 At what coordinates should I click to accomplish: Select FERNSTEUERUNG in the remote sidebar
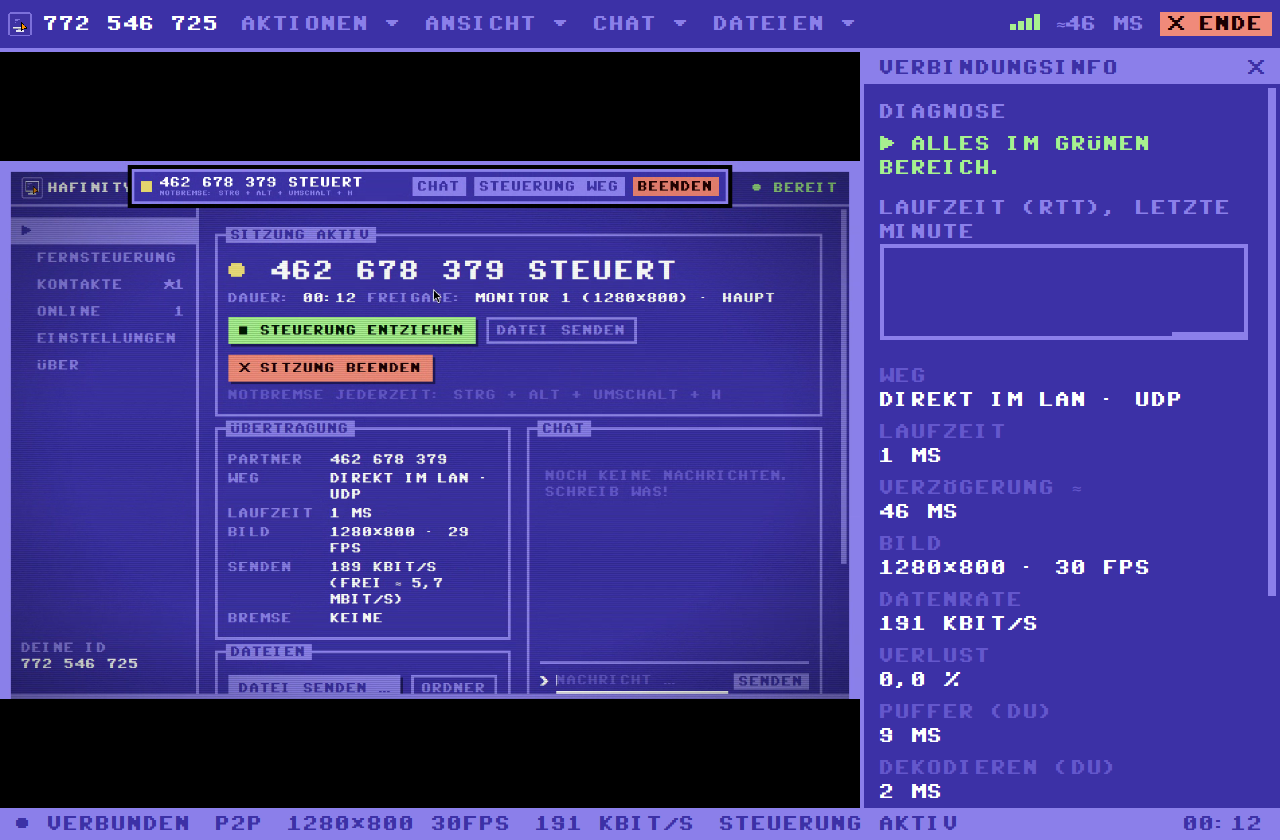coord(104,257)
